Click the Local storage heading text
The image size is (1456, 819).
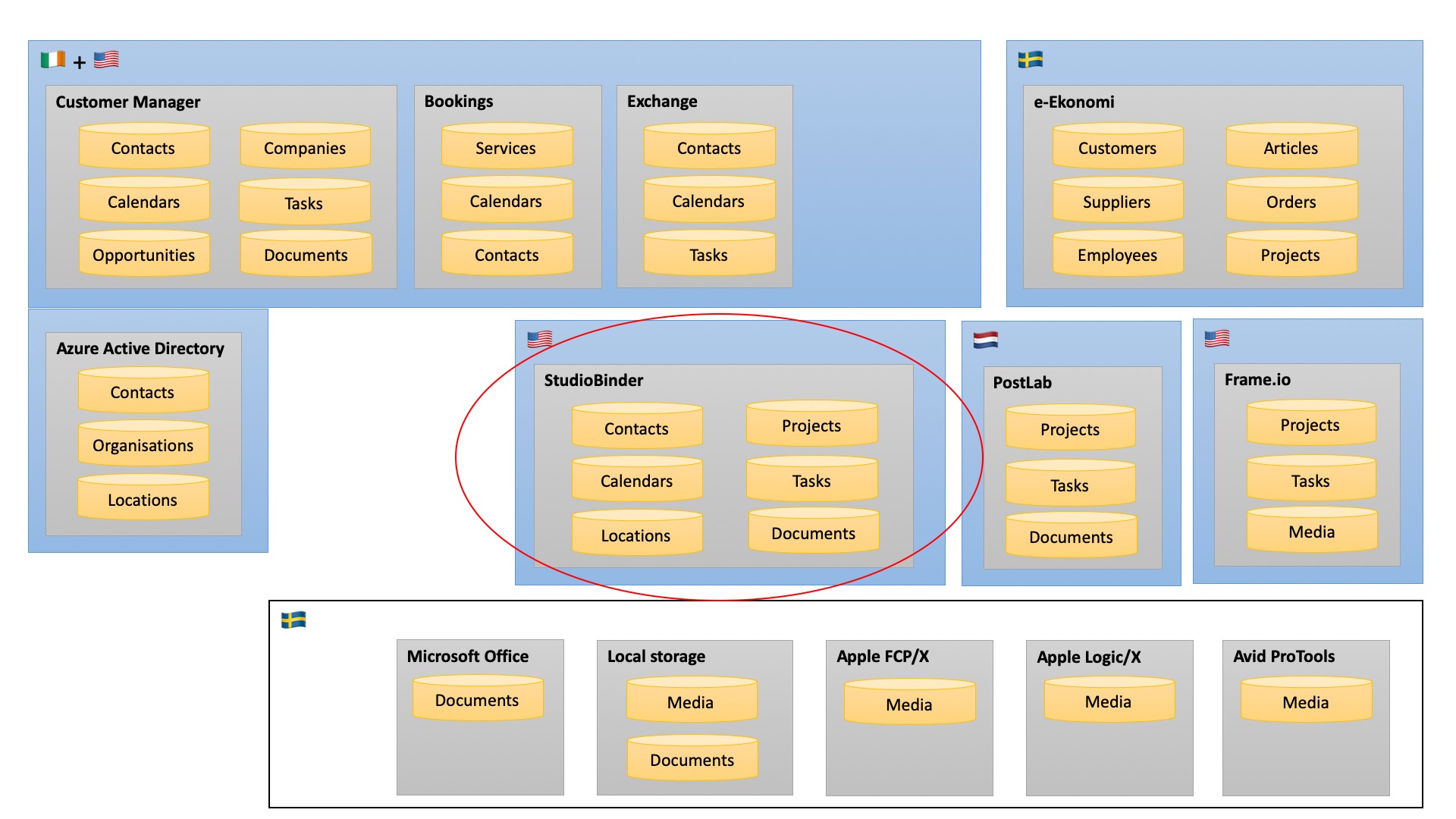point(656,657)
